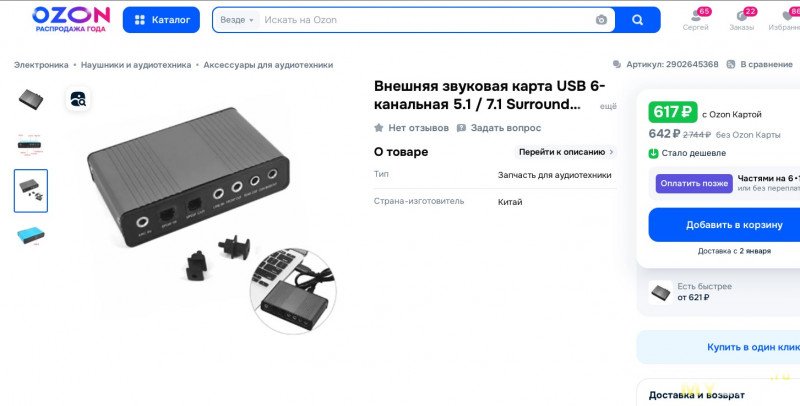Open the Сергей profile icon
The width and height of the screenshot is (800, 406).
[696, 16]
